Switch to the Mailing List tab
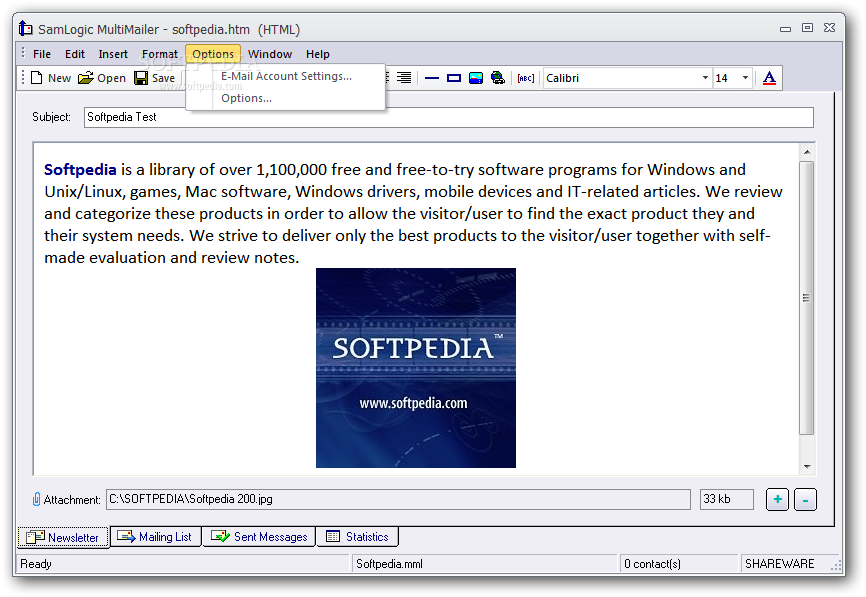 click(x=155, y=537)
